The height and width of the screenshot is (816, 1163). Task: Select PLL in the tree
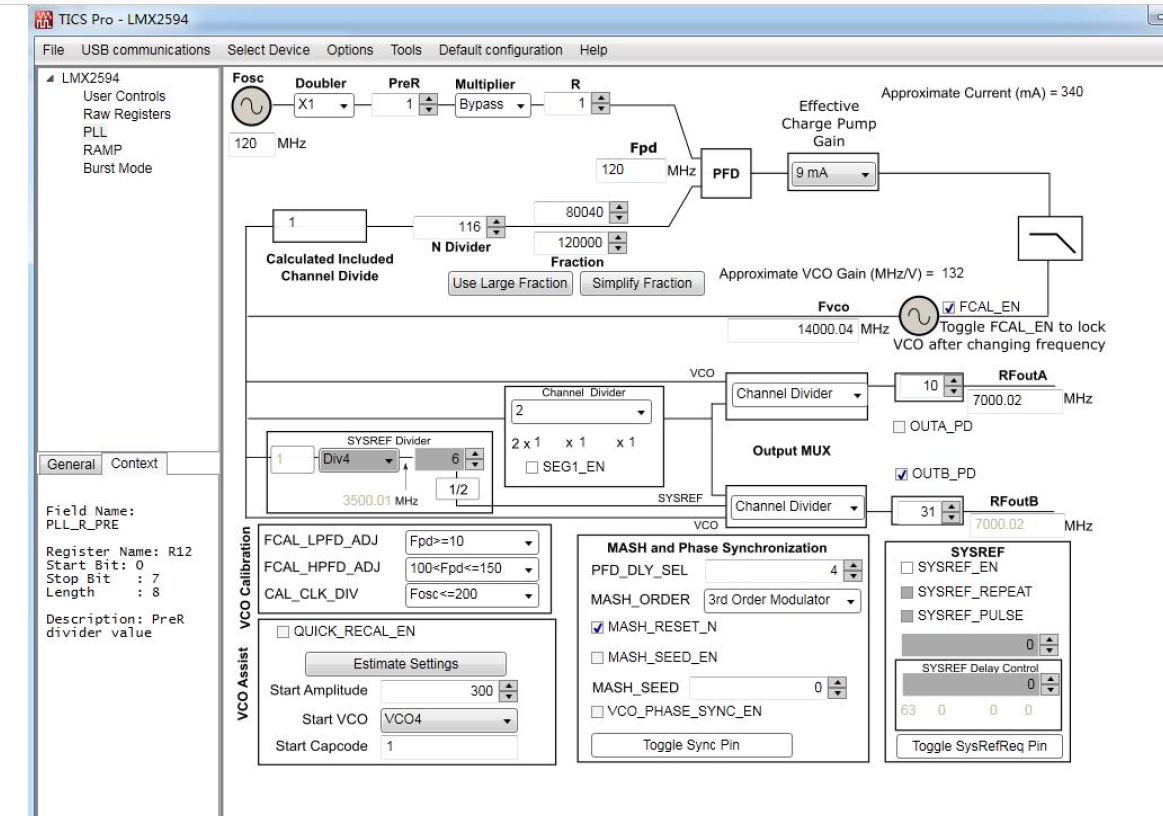(95, 132)
